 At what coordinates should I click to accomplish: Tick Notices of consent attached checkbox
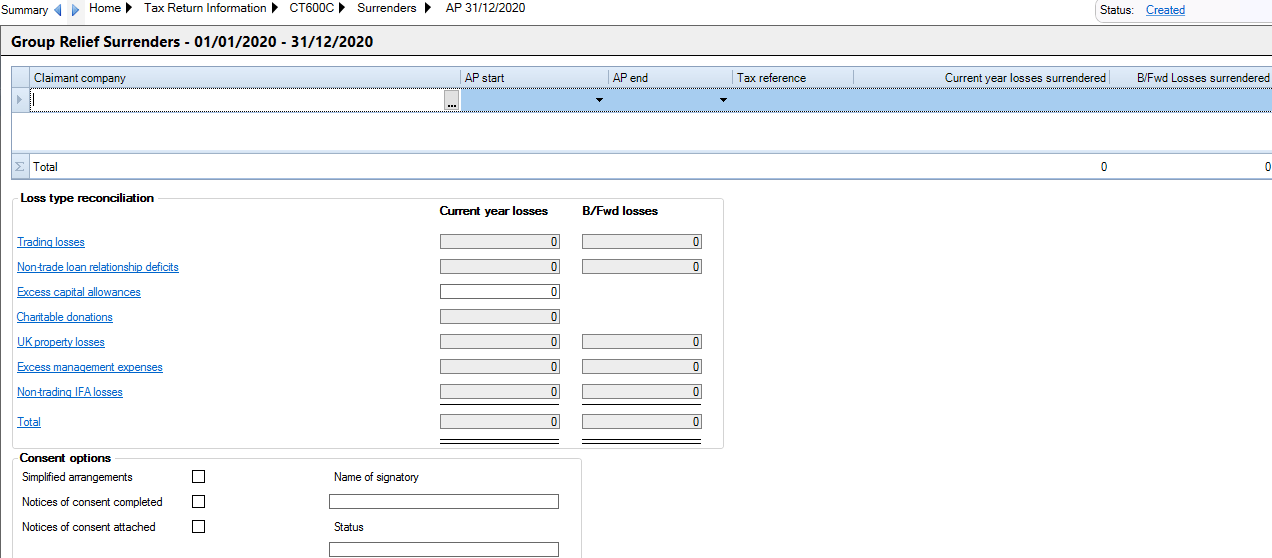tap(198, 527)
